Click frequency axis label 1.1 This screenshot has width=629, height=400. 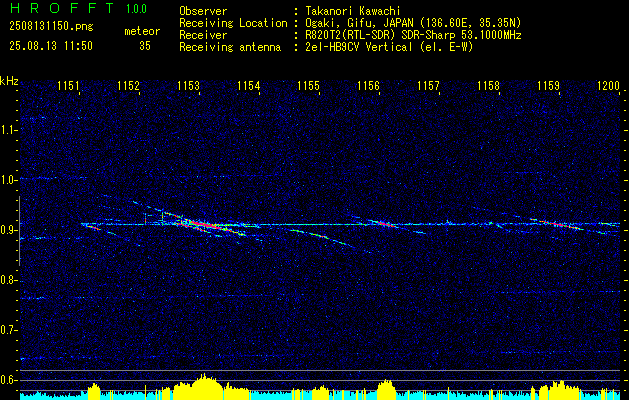[x=8, y=130]
